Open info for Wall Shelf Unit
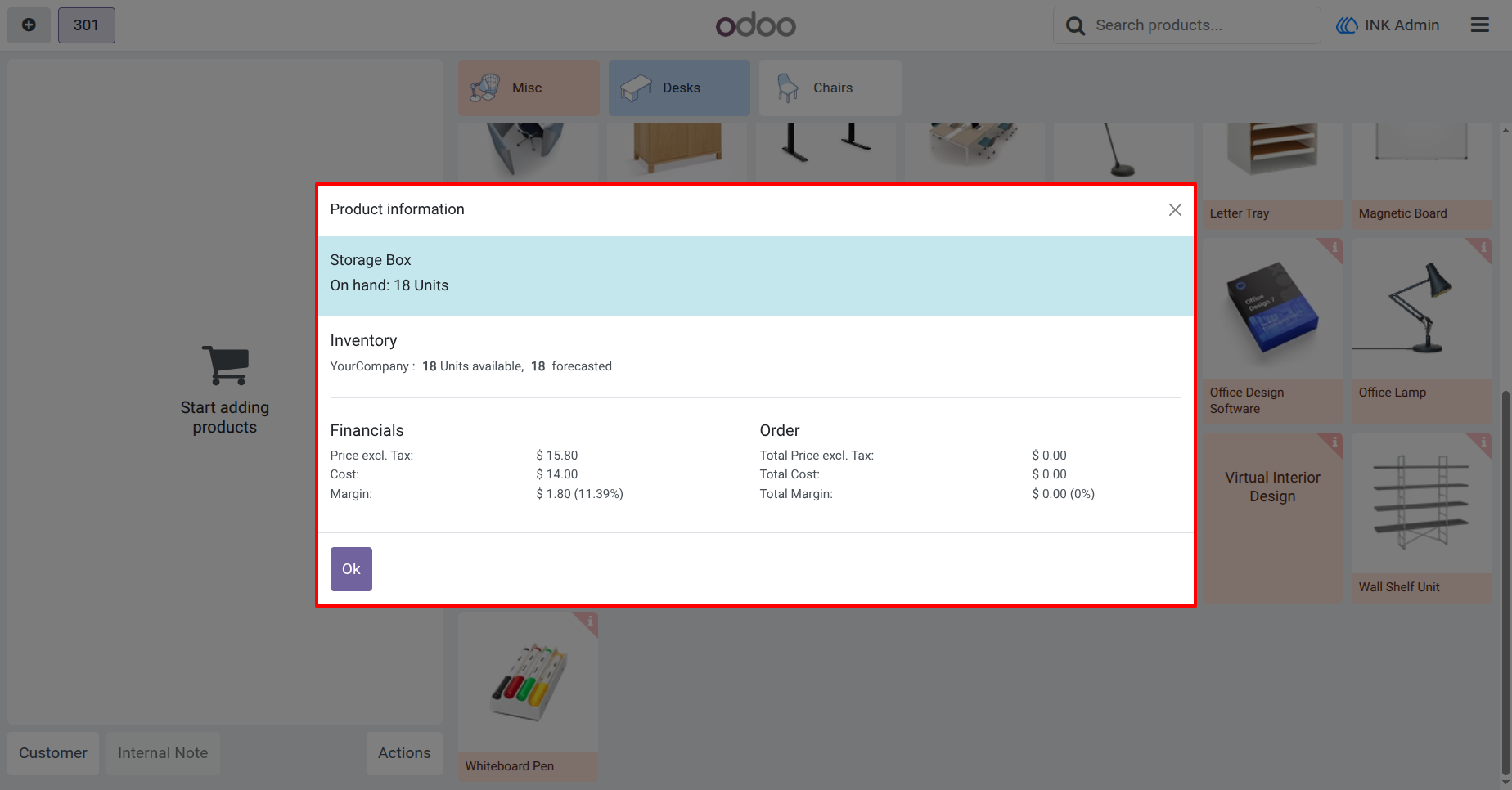This screenshot has width=1512, height=790. (1483, 442)
